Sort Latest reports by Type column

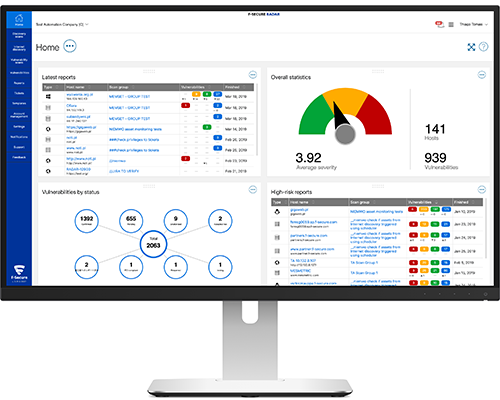click(x=53, y=87)
